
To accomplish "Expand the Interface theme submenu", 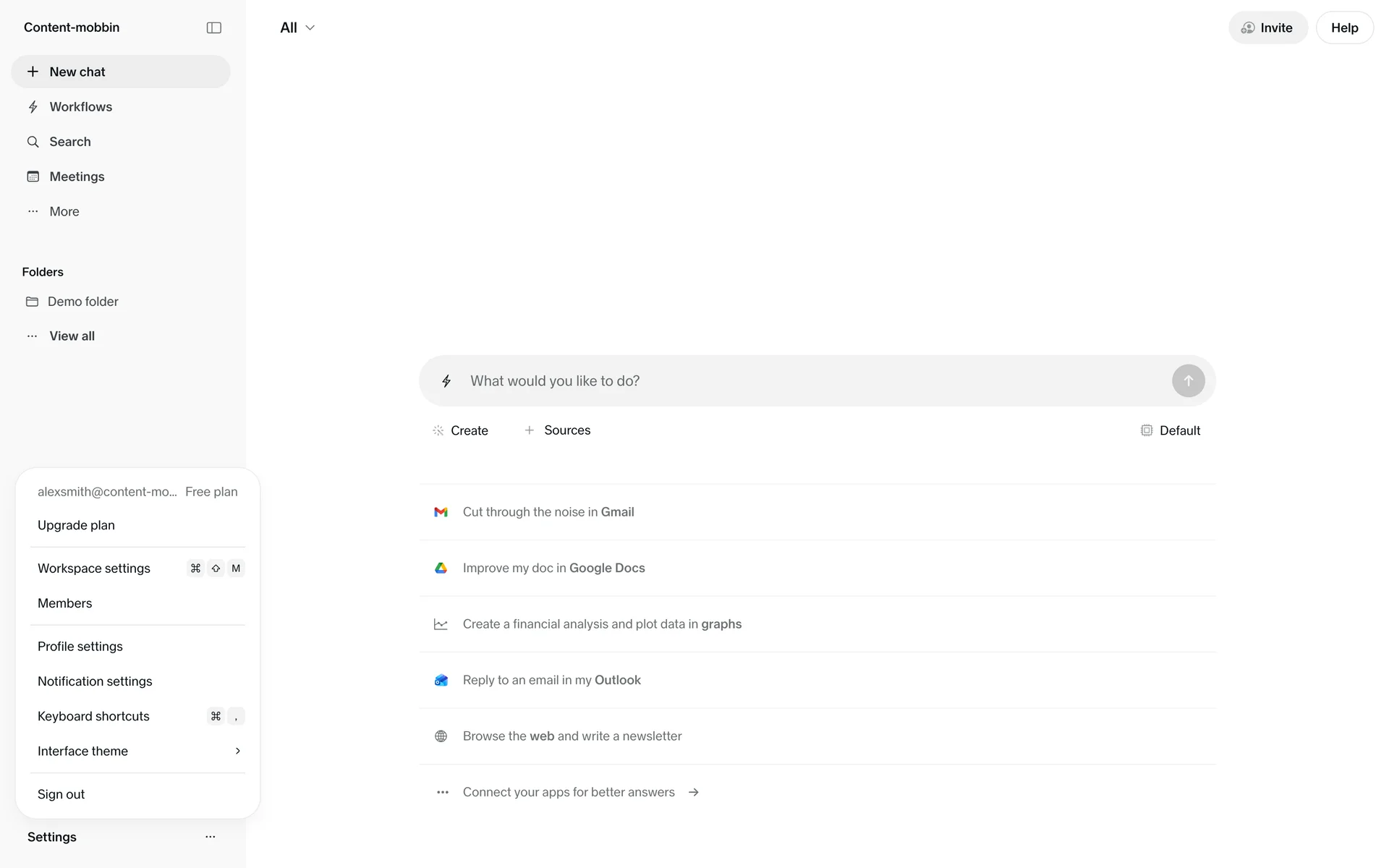I will pyautogui.click(x=137, y=752).
